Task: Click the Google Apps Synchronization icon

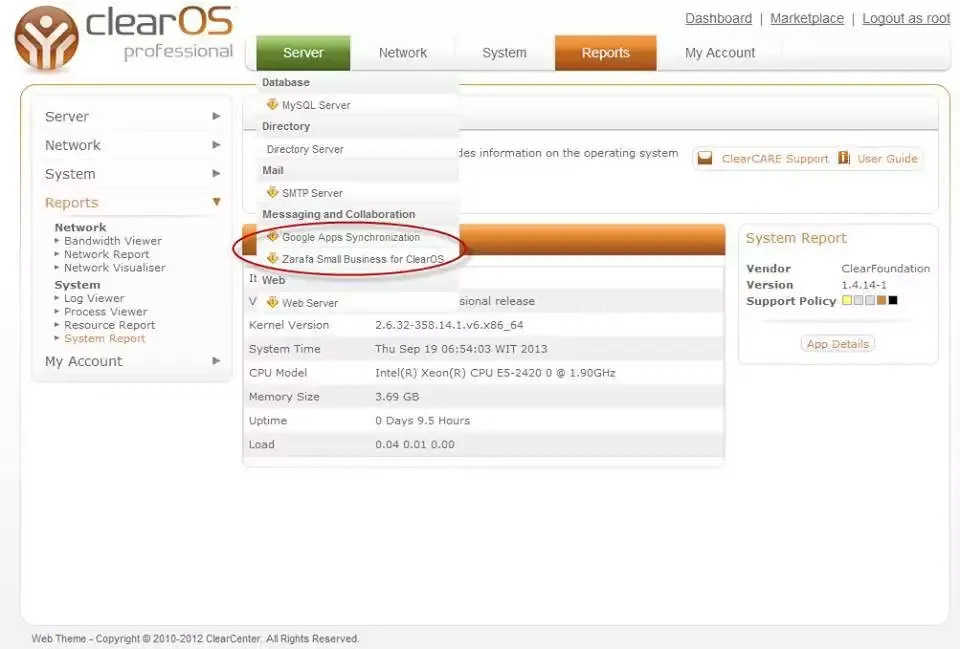Action: [x=272, y=237]
